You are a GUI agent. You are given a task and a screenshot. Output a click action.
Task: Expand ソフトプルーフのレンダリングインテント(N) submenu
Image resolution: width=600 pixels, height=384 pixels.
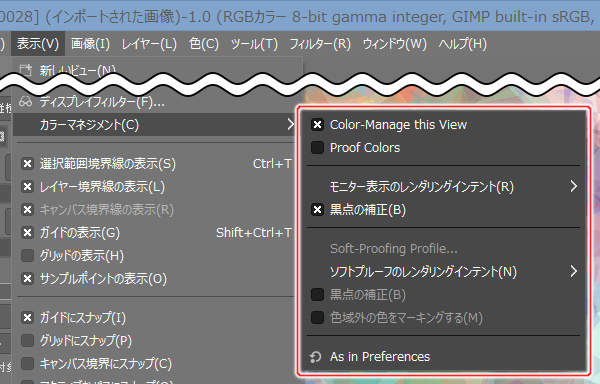coord(444,272)
